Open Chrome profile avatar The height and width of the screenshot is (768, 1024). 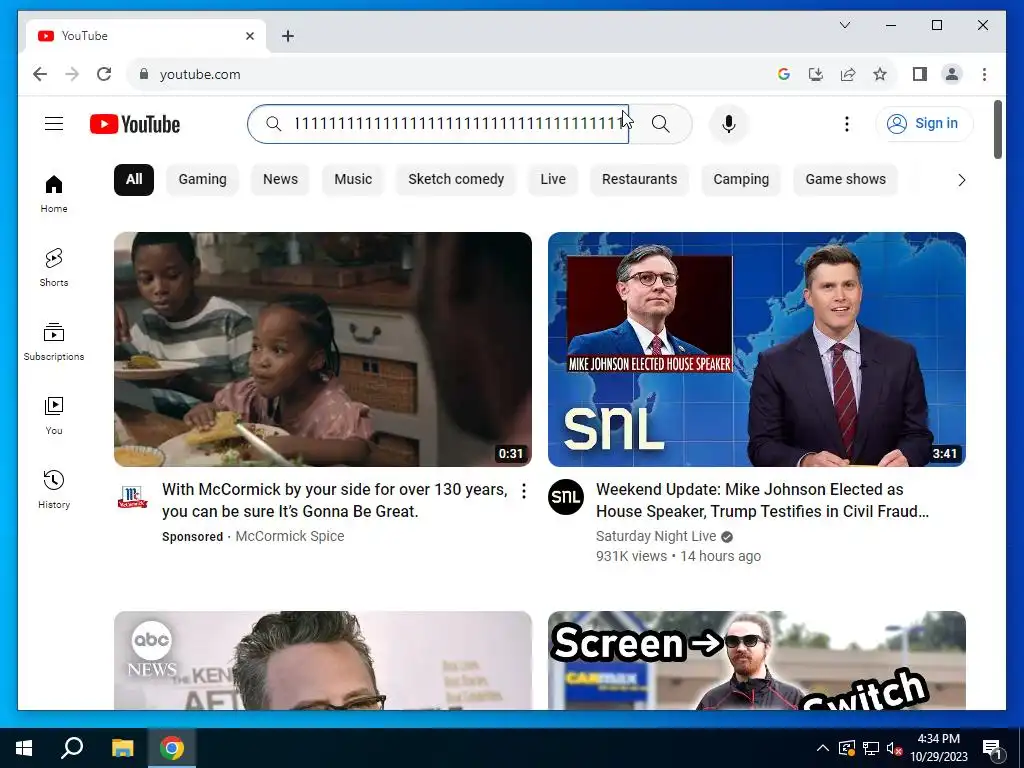click(952, 74)
